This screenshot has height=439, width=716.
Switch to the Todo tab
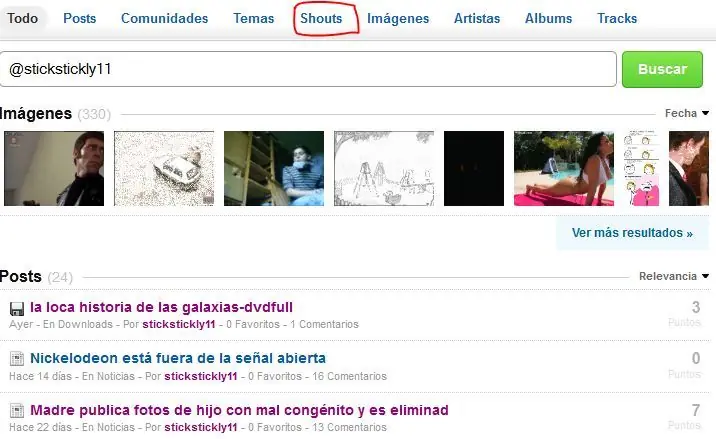[22, 18]
